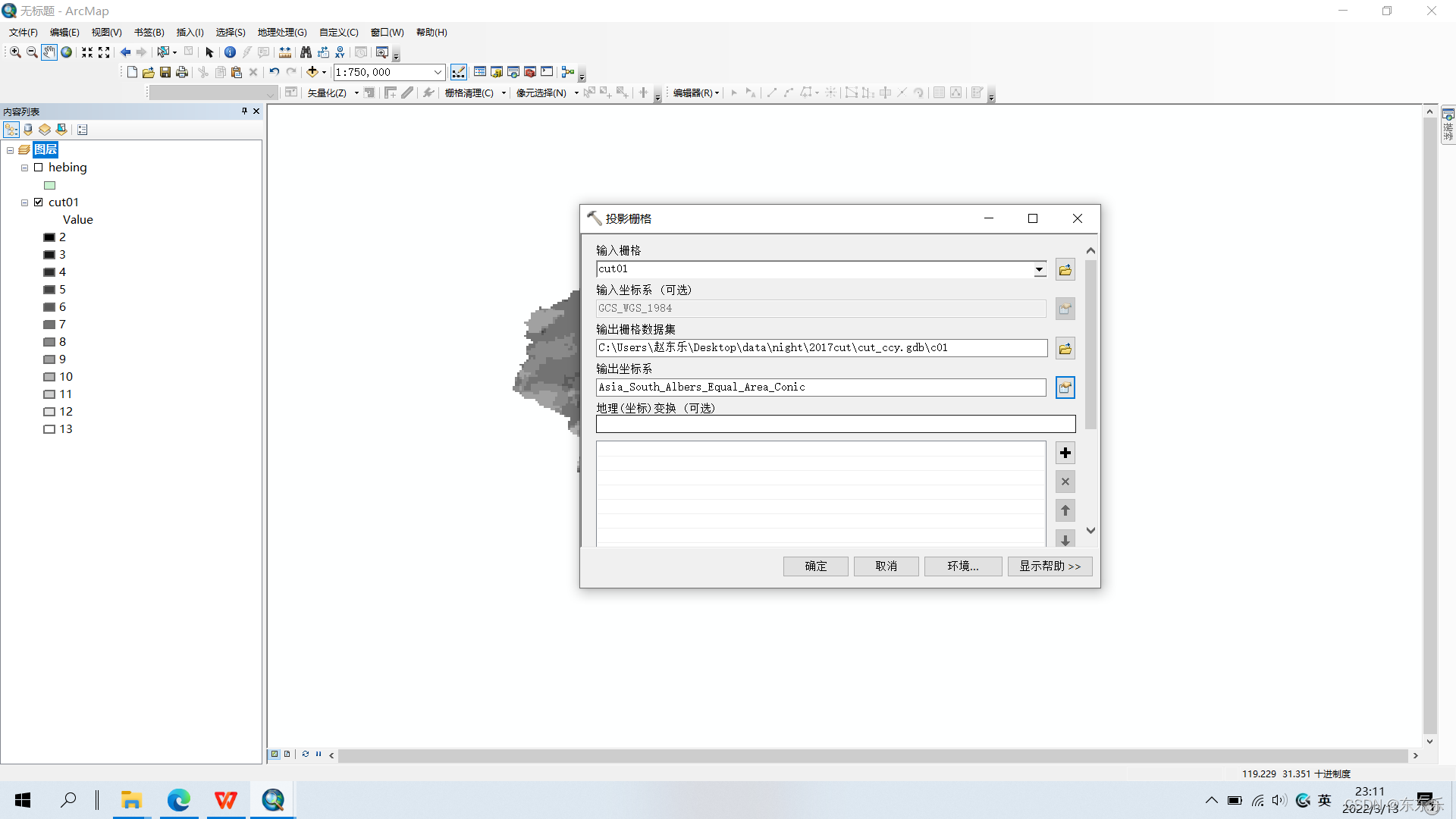The width and height of the screenshot is (1456, 819).
Task: Open ArcToolbox window from toolbar
Action: [530, 72]
